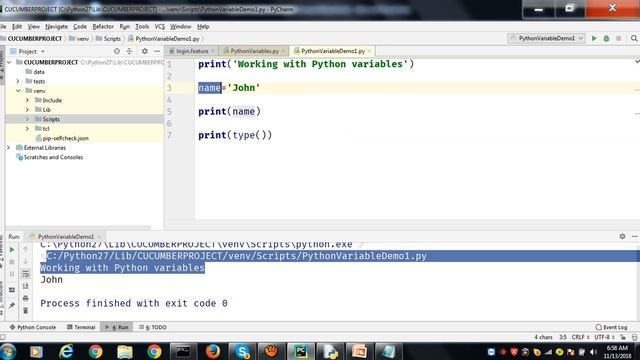Click the stop square in Run panel
The image size is (640, 360).
pyautogui.click(x=12, y=262)
